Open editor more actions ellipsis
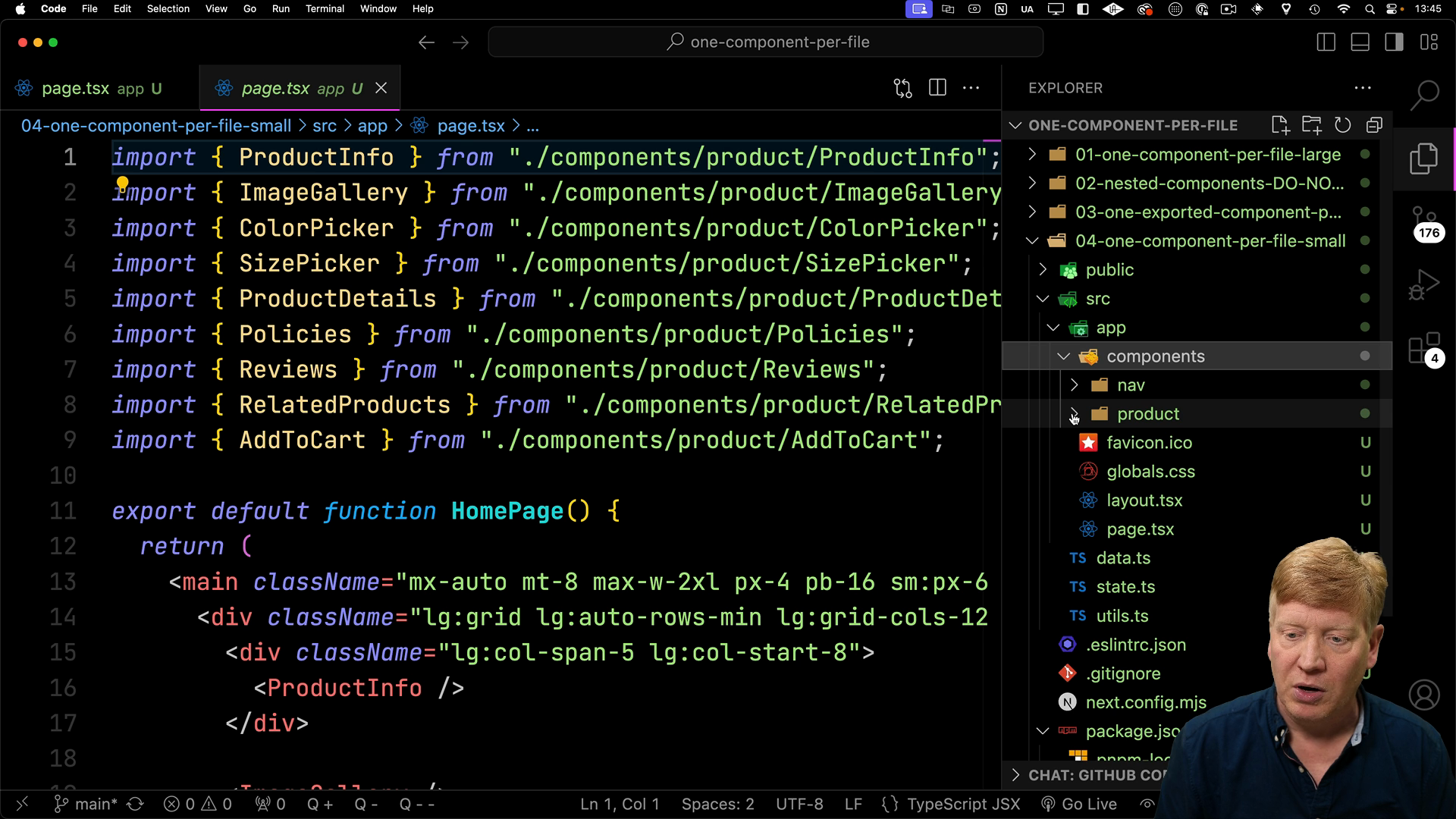The image size is (1456, 819). 971,88
